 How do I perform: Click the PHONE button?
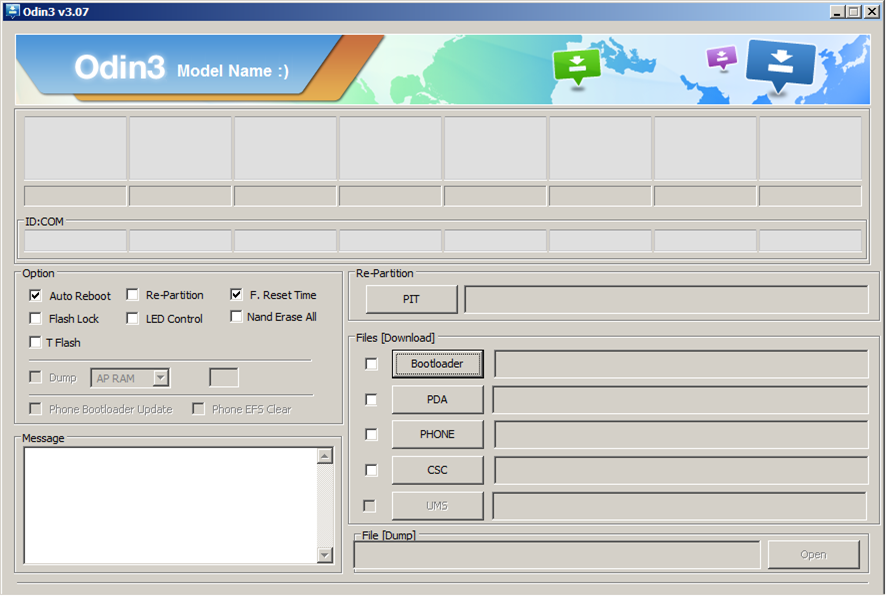point(437,434)
